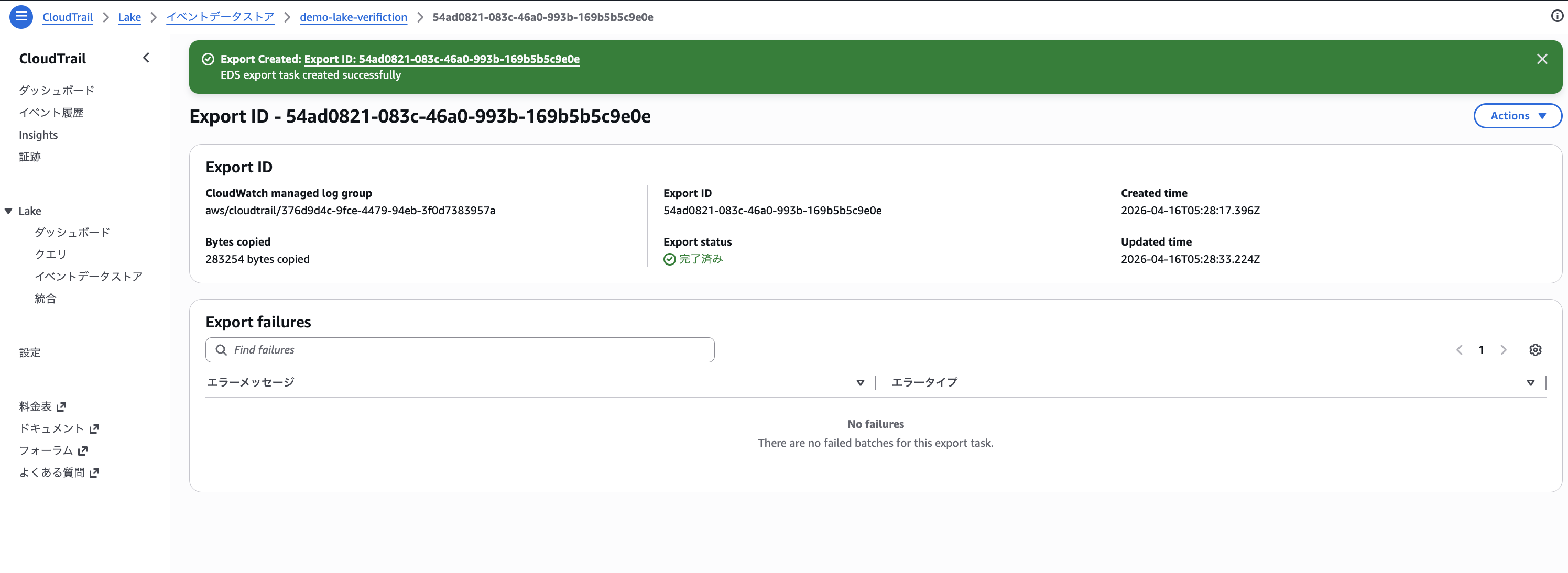This screenshot has height=573, width=1568.
Task: Click the Created time value 2026-04-16T05:28:17.396Z
Action: point(1190,211)
